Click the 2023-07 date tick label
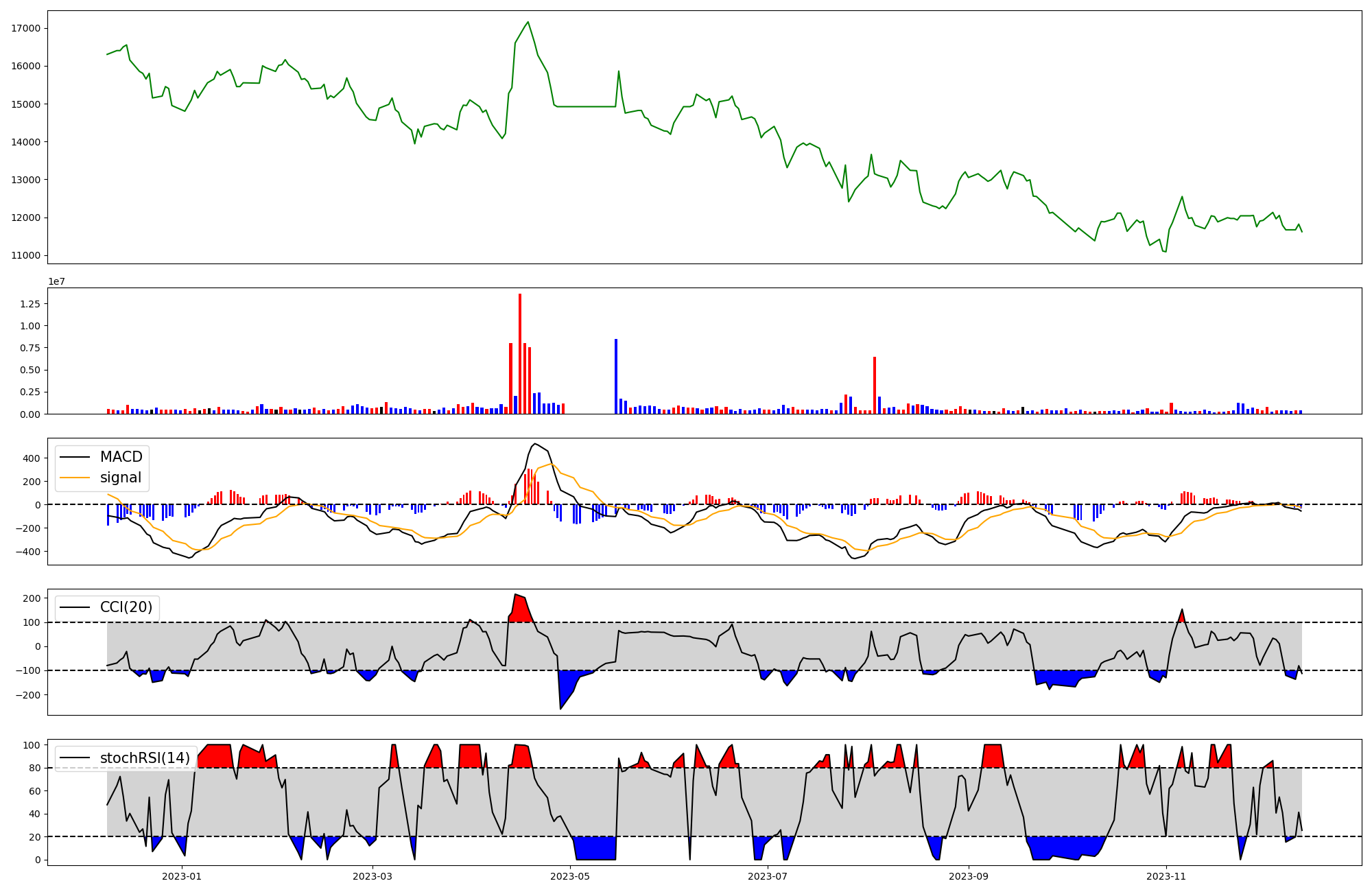 (768, 876)
